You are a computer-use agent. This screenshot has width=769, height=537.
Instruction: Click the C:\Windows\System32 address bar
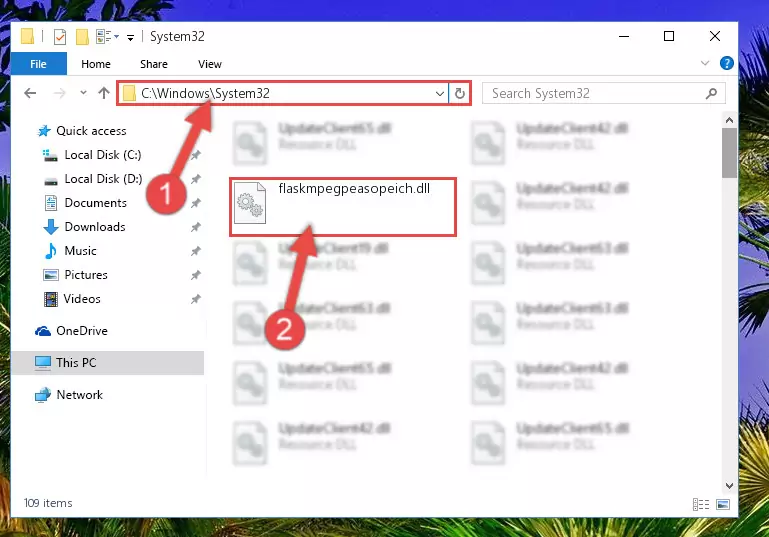[x=282, y=93]
